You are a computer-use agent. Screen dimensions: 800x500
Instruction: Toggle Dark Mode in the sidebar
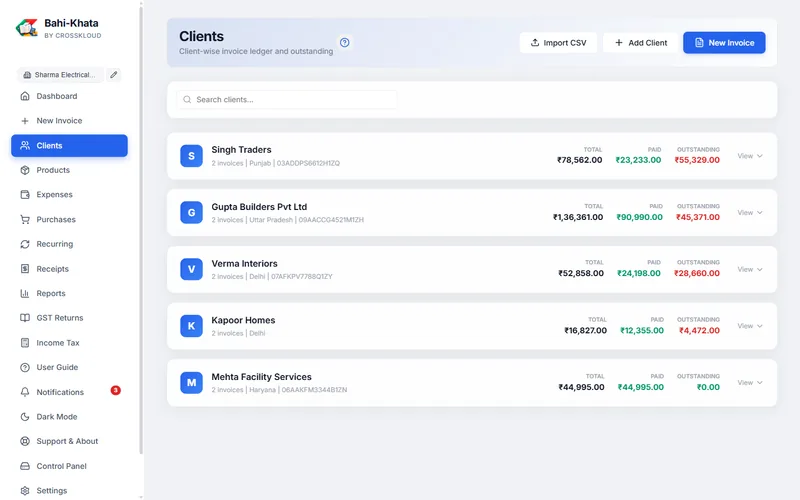point(69,417)
